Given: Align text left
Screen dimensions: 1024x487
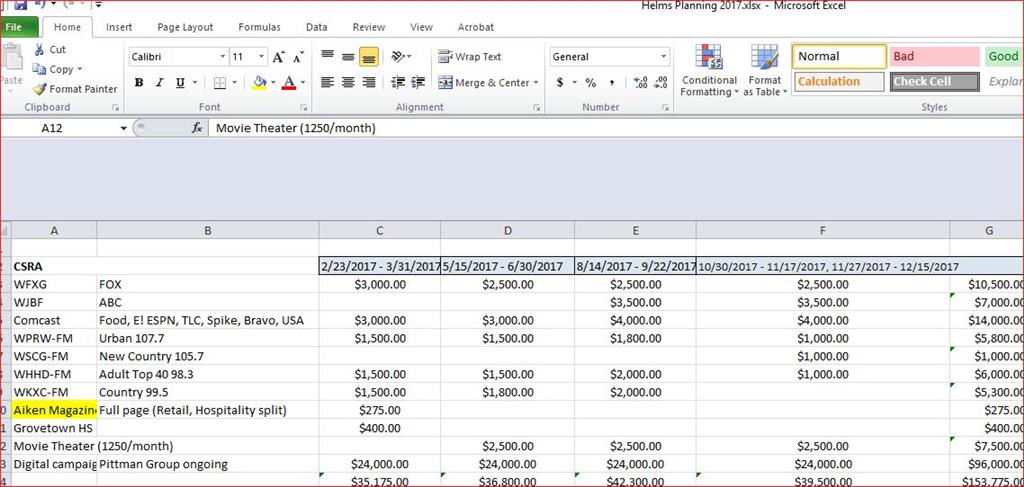Looking at the screenshot, I should point(328,82).
